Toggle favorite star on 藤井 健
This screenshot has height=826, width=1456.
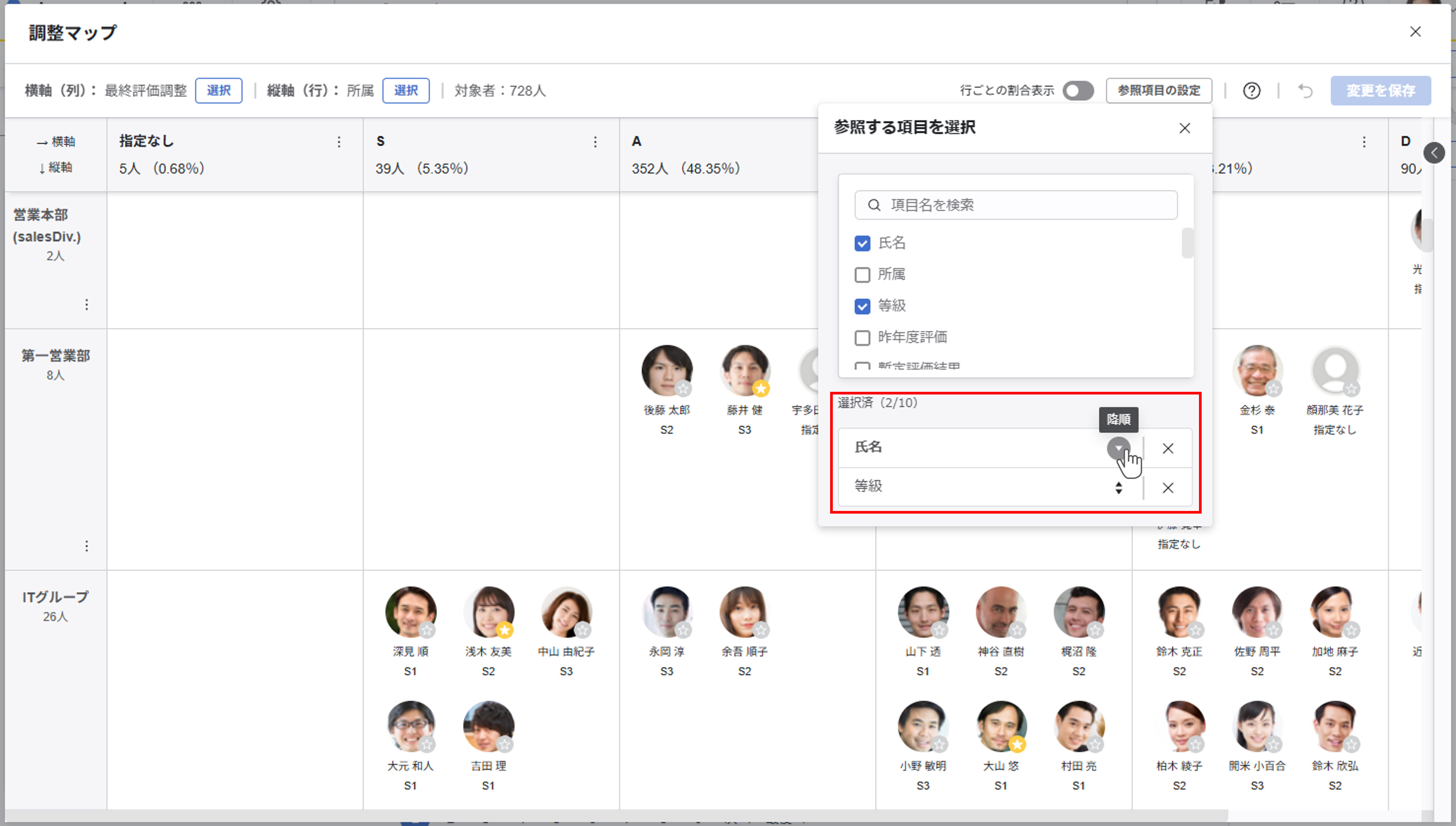[x=761, y=388]
